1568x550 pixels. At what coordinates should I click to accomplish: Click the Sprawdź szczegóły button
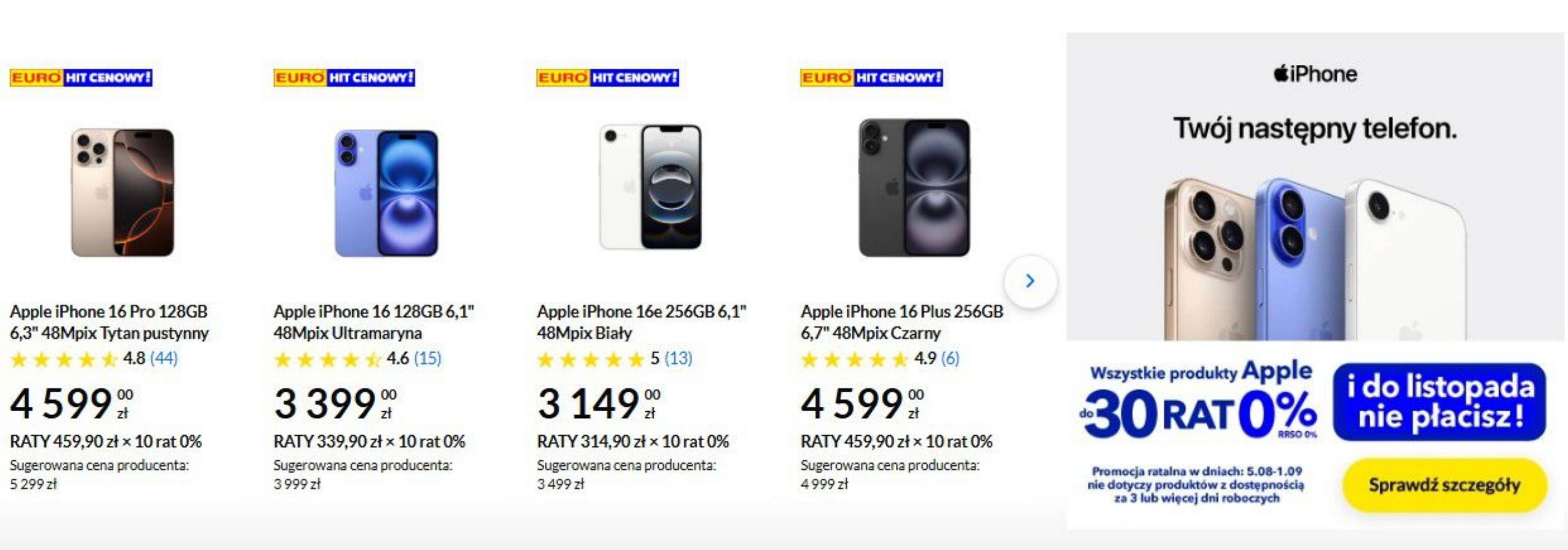click(x=1444, y=485)
